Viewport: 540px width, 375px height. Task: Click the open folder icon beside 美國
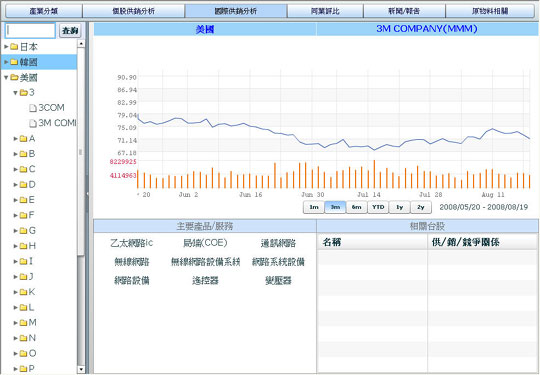coord(14,77)
